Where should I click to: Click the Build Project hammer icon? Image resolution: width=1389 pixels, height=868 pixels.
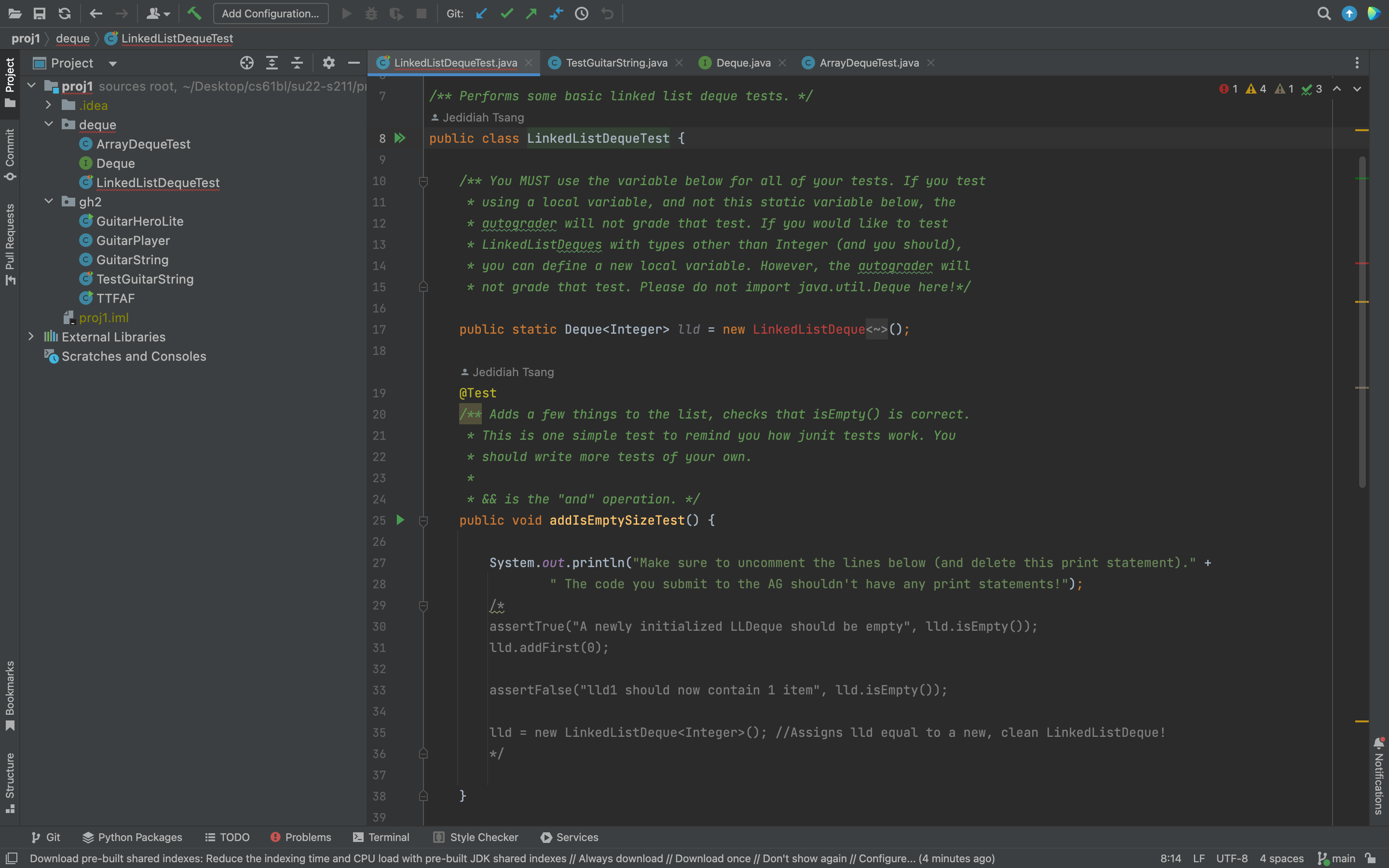194,13
